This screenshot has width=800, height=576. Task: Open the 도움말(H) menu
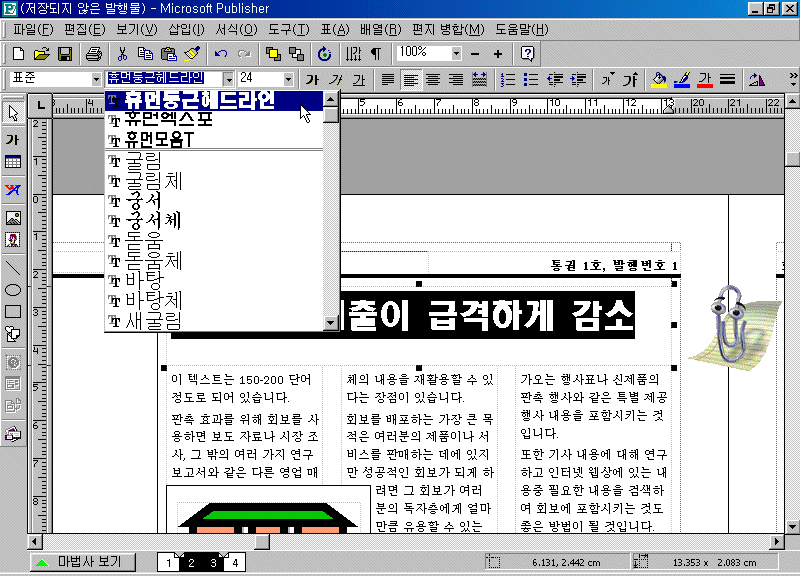click(x=521, y=30)
